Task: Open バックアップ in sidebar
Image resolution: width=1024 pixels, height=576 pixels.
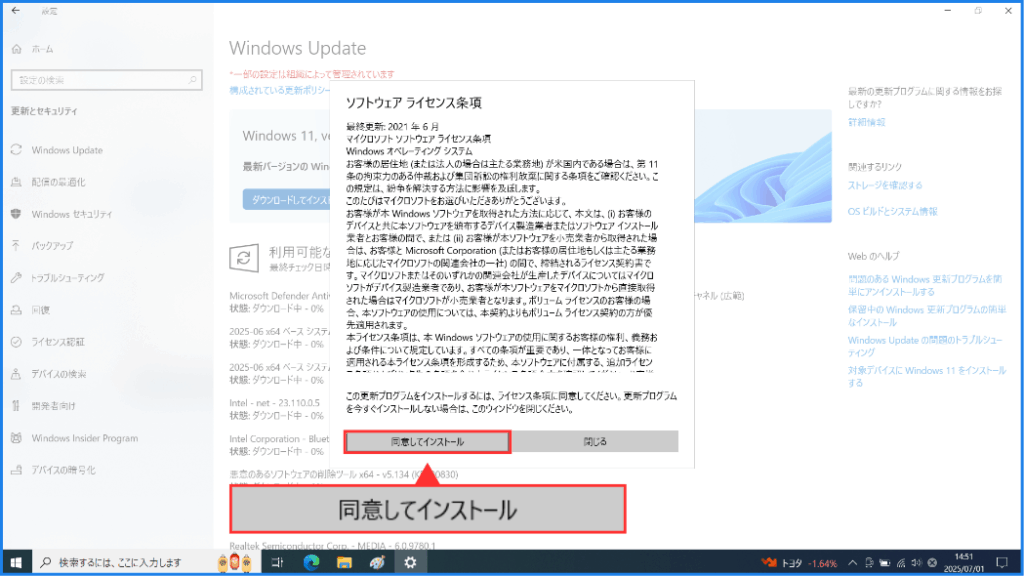Action: (x=52, y=246)
